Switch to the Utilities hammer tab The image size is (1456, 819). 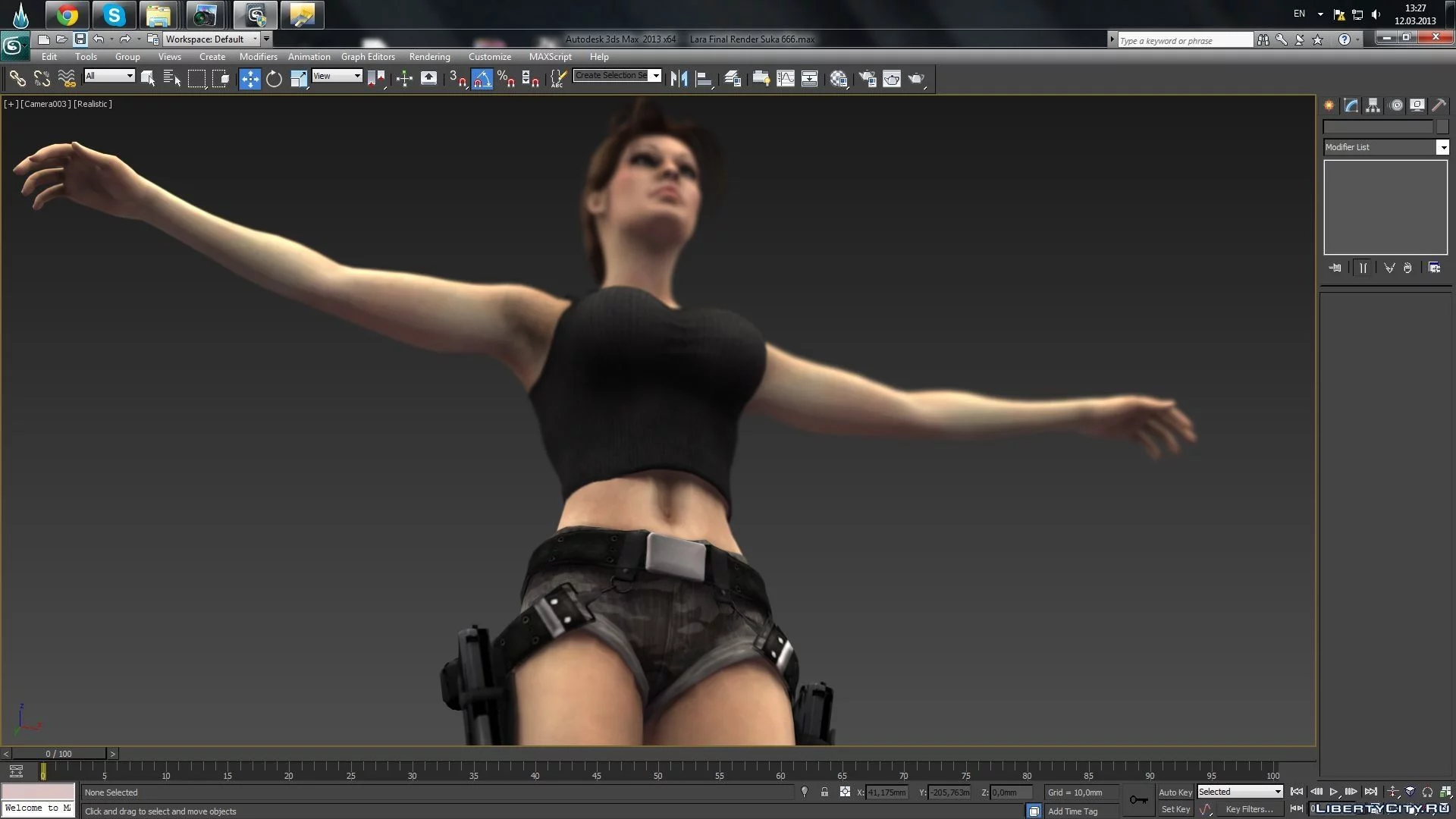point(1439,105)
